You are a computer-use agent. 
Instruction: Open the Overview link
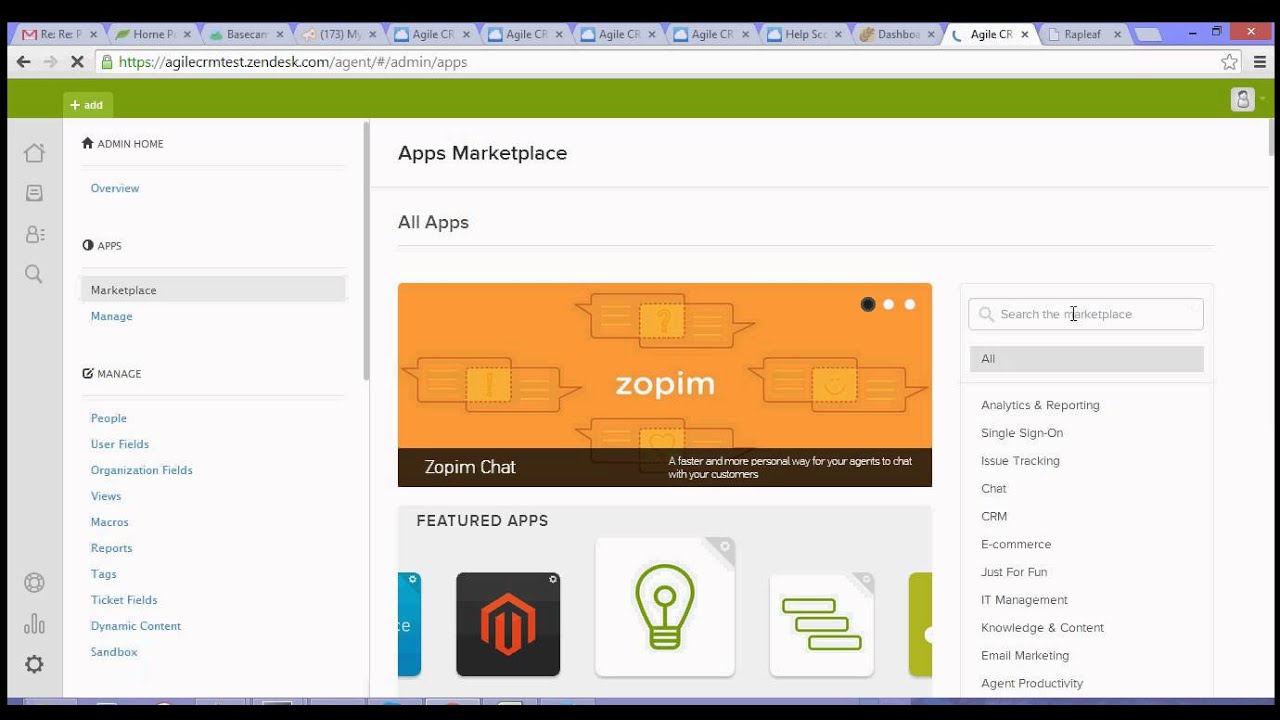(115, 188)
